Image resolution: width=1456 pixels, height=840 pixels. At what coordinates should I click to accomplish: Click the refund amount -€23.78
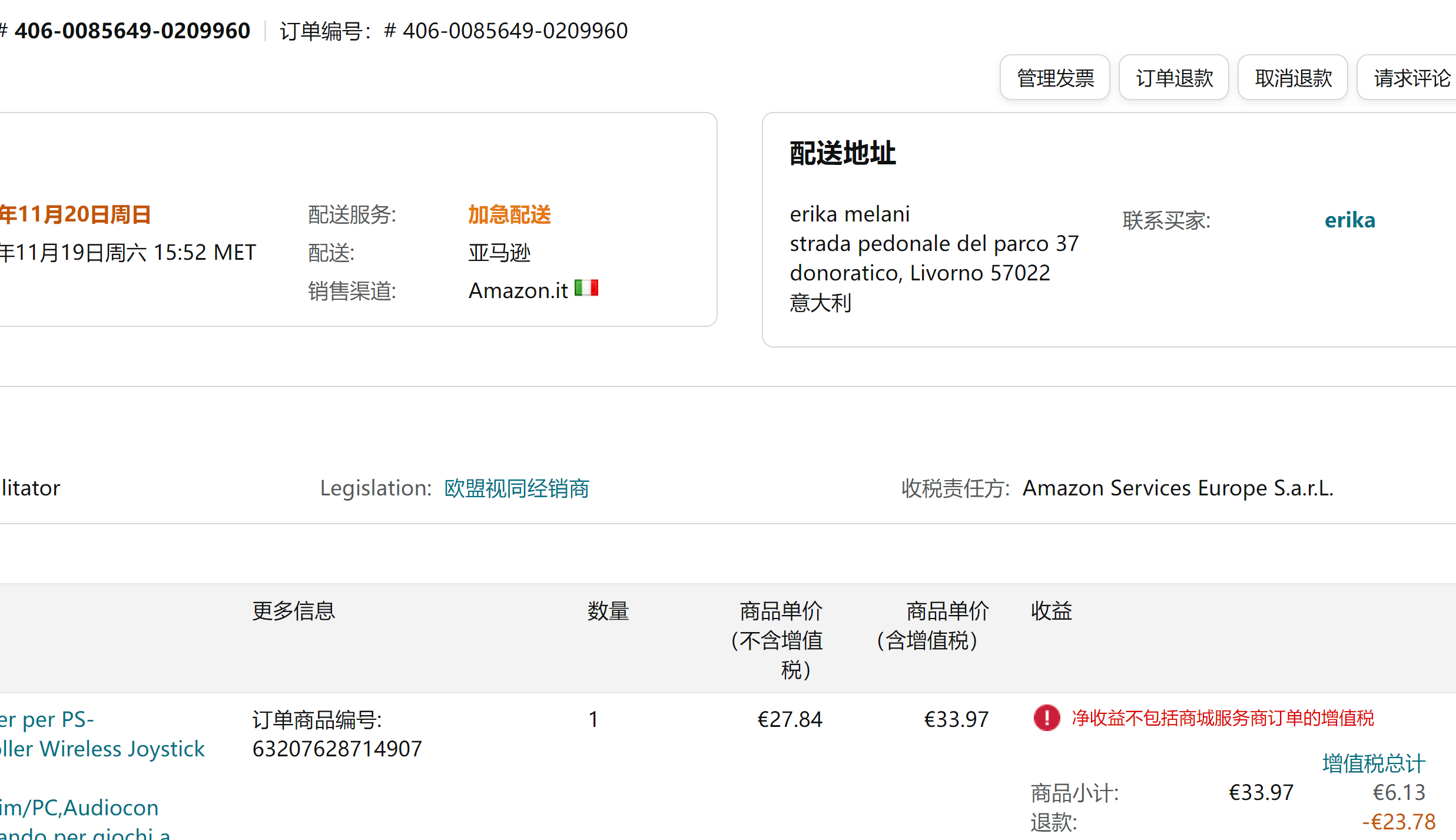coord(1398,822)
